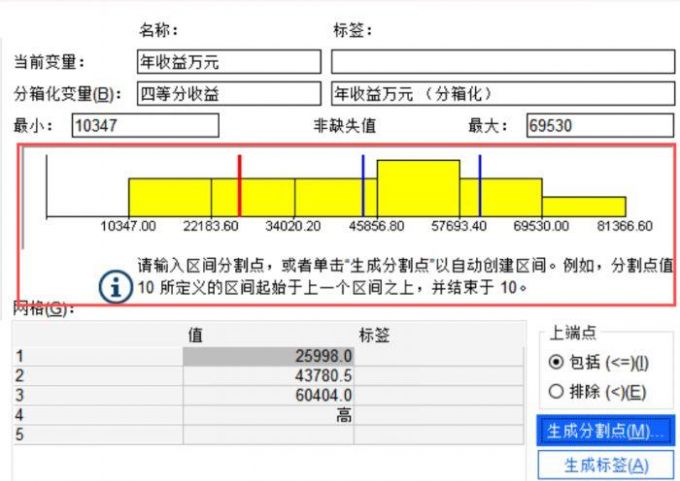The height and width of the screenshot is (481, 680).
Task: Select grid value cell 25998.0
Action: (268, 356)
